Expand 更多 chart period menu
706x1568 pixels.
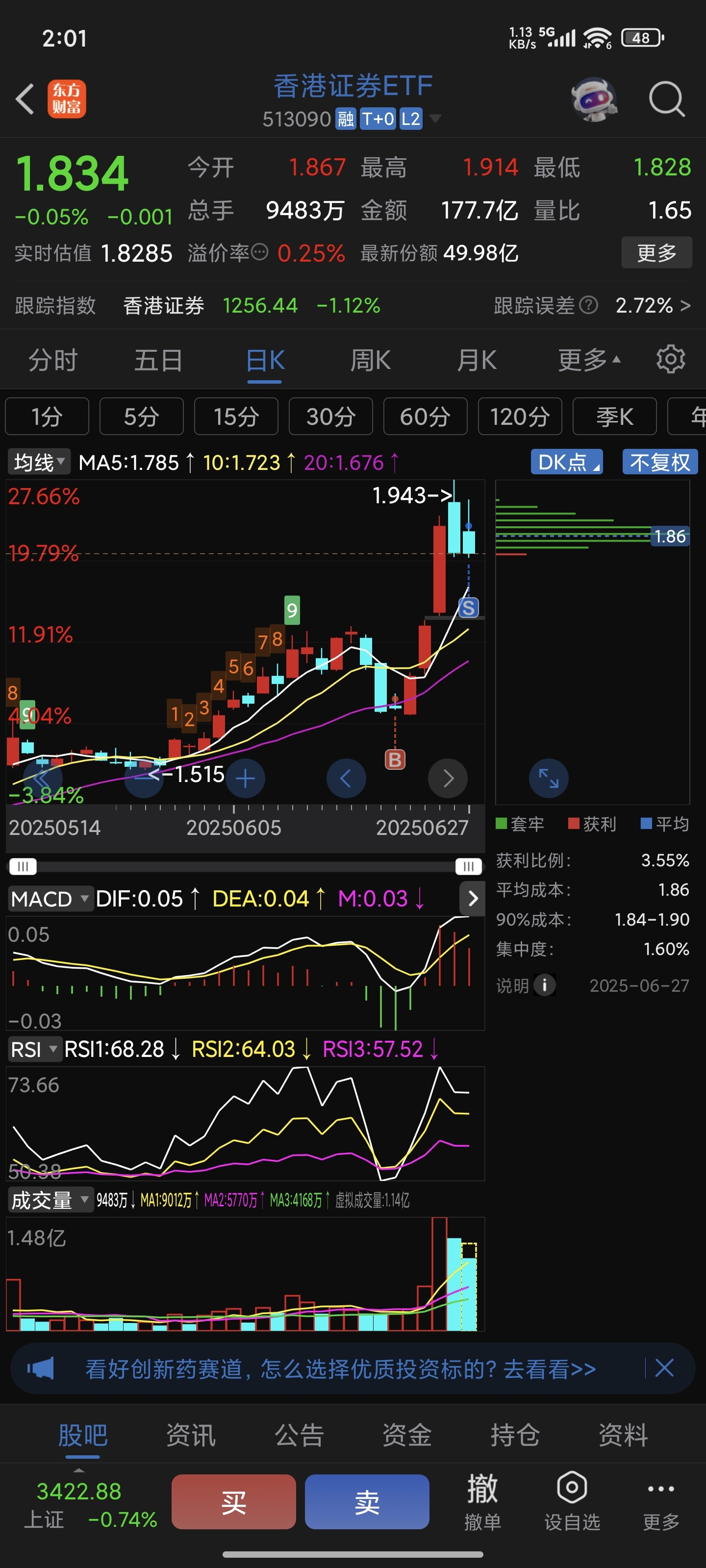tap(589, 360)
